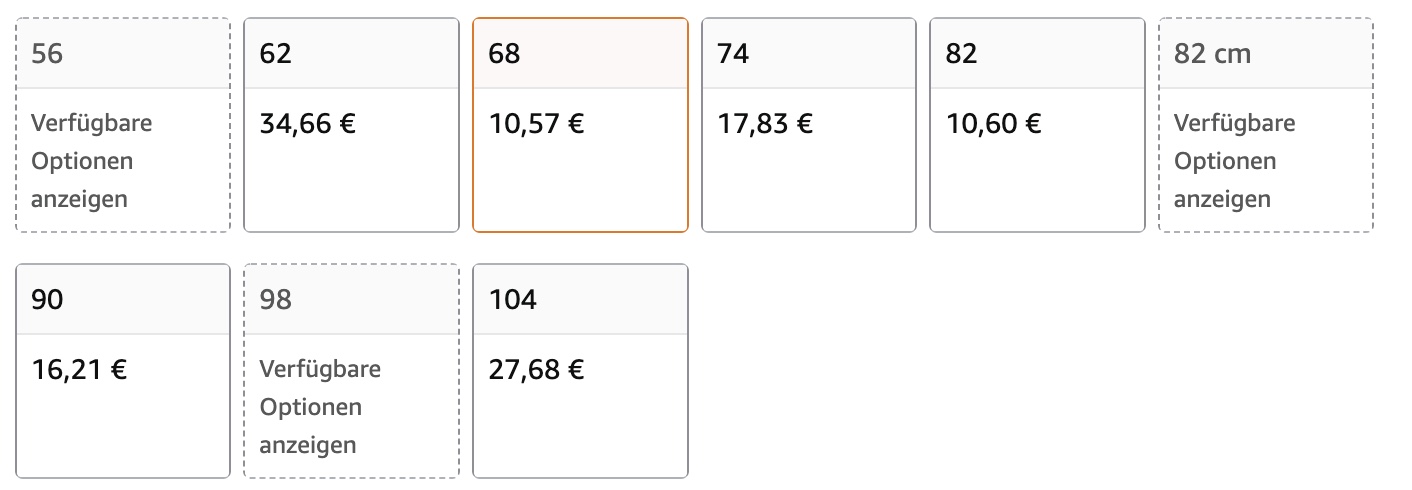Viewport: 1412px width, 490px height.
Task: Click the 10,60 € price
Action: [x=994, y=124]
